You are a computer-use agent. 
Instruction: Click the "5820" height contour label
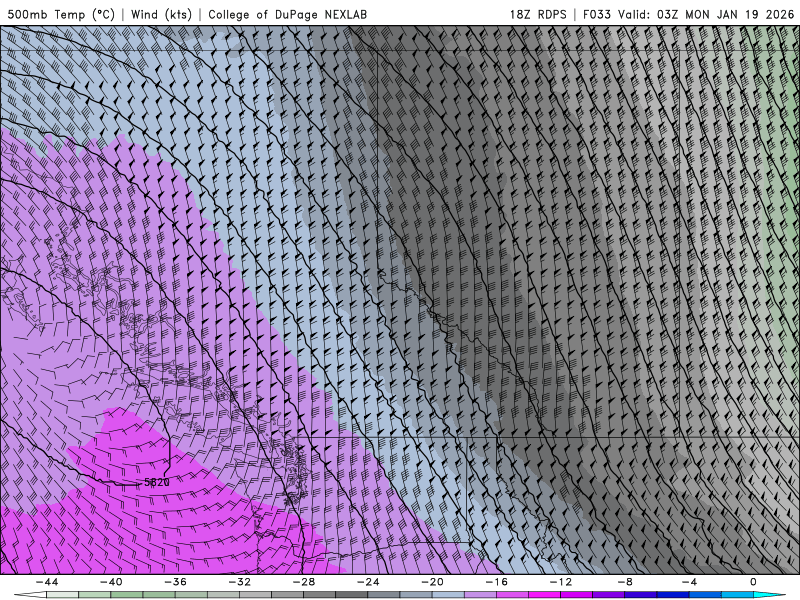[157, 482]
